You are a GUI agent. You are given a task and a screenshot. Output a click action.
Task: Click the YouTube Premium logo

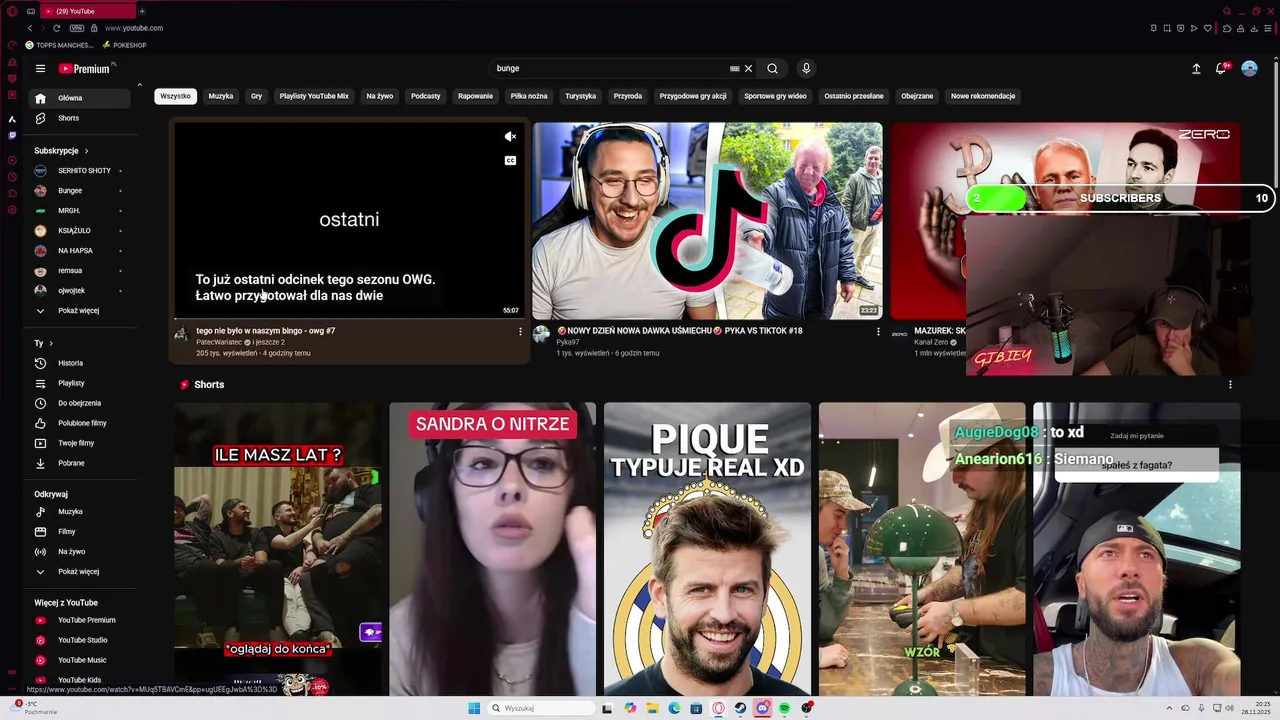[x=84, y=69]
